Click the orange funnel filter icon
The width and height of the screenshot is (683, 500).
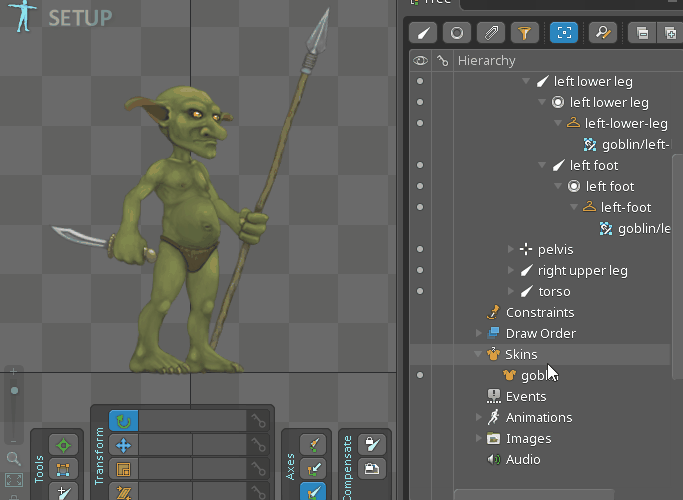524,33
